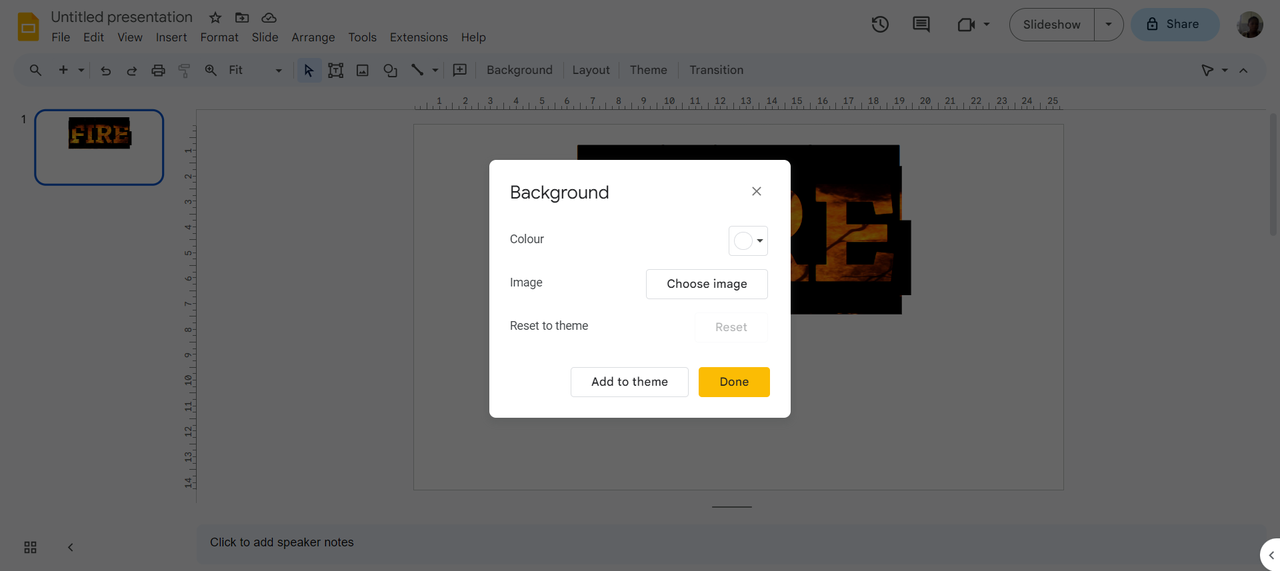The width and height of the screenshot is (1280, 571).
Task: Open the Help menu
Action: pos(473,37)
